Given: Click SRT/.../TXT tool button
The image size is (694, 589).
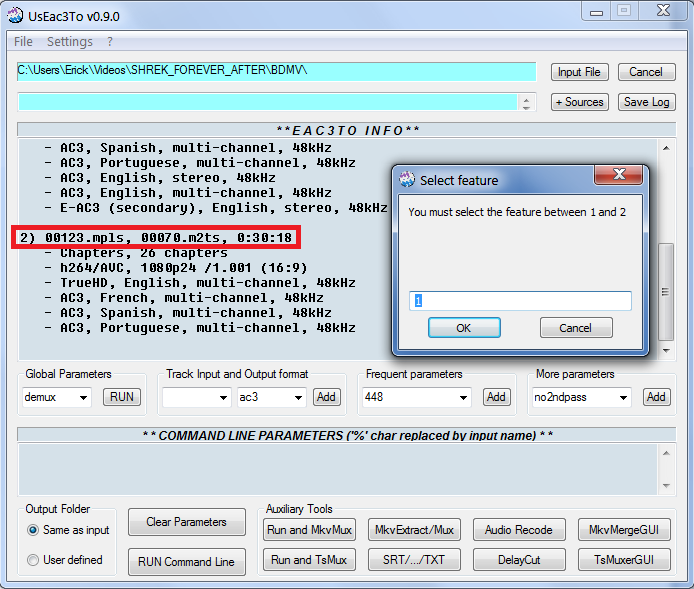Looking at the screenshot, I should (x=414, y=560).
